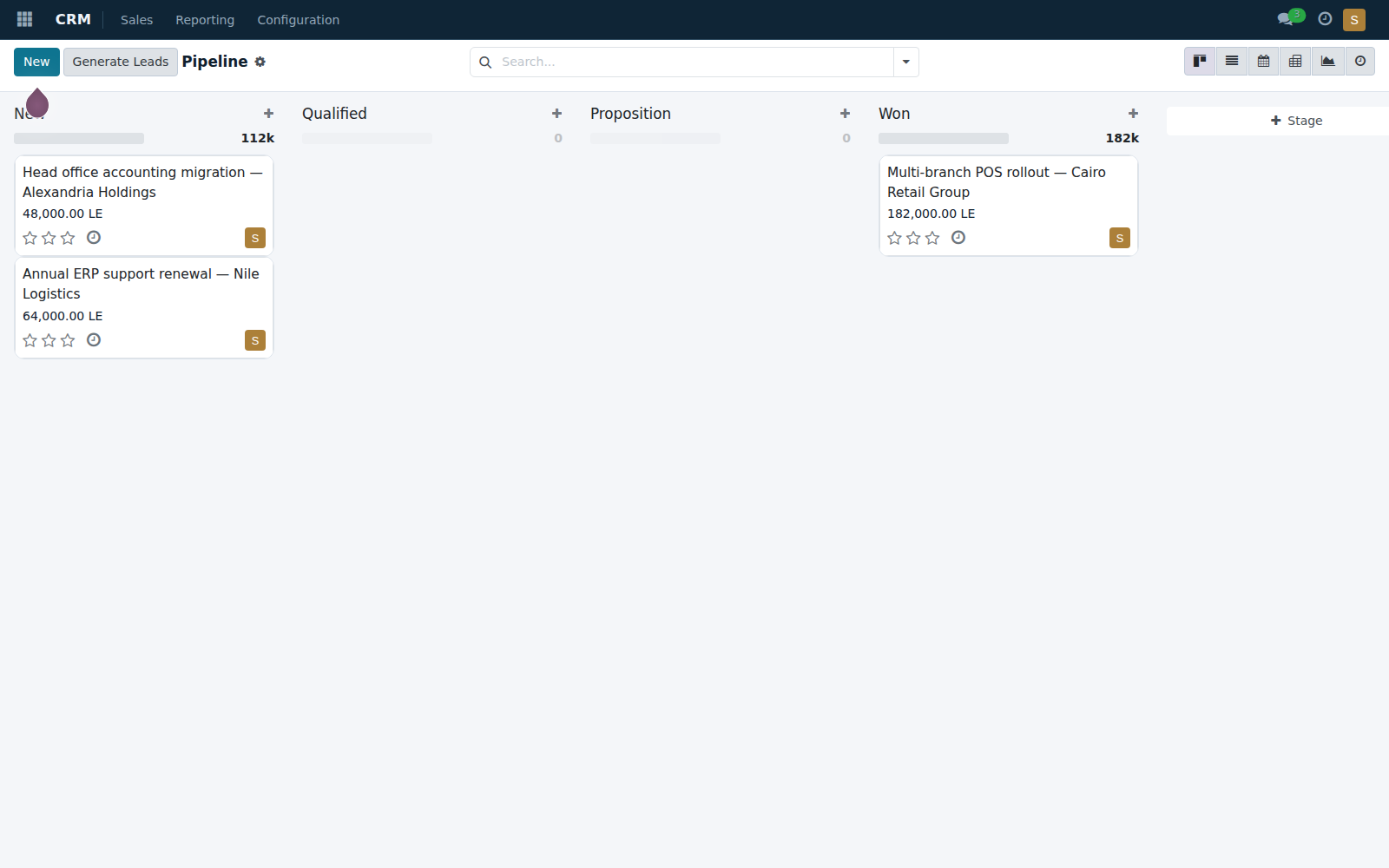Click the CRM app title

pos(73,19)
